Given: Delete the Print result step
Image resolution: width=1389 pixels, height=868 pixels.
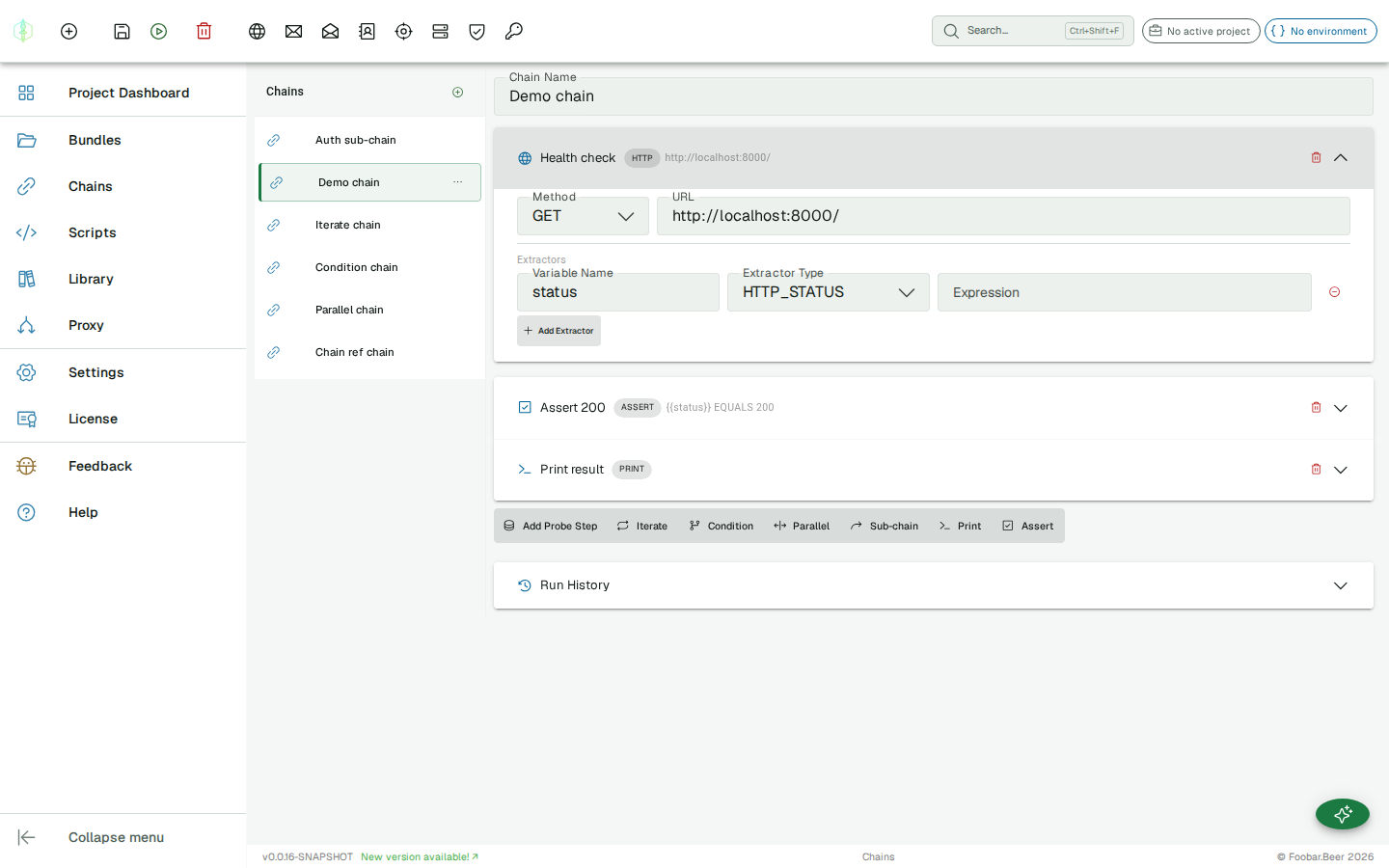Looking at the screenshot, I should pyautogui.click(x=1316, y=470).
